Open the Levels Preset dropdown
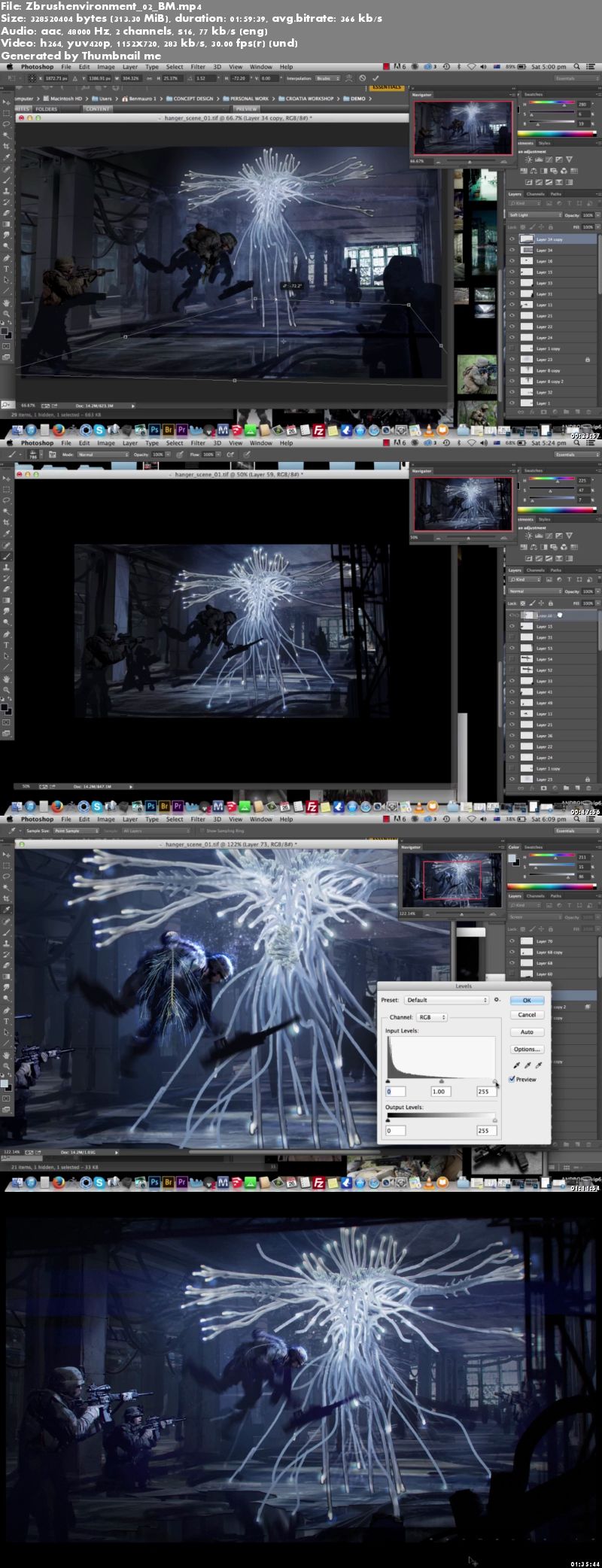 point(447,1000)
